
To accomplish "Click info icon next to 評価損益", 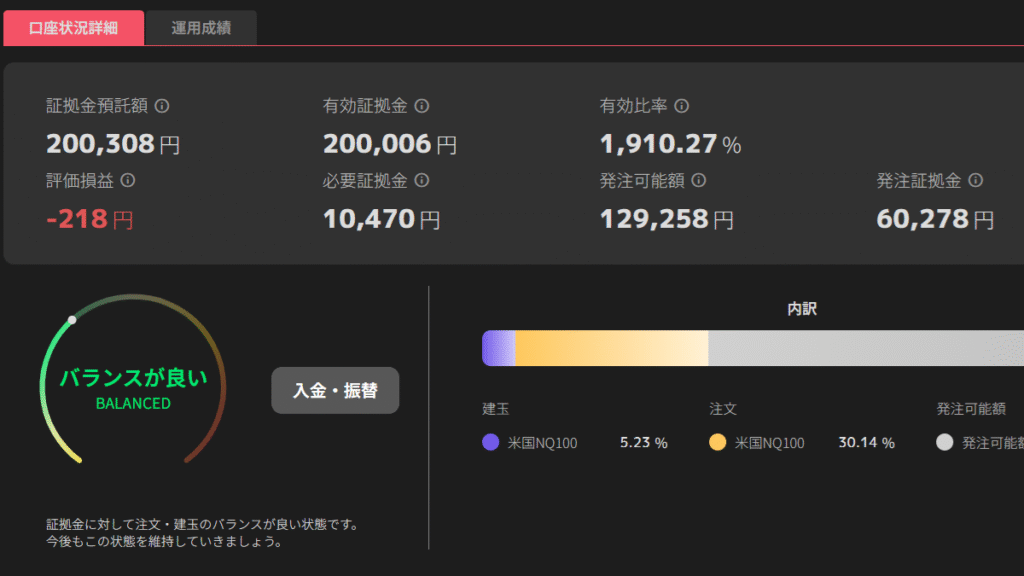I will (x=128, y=180).
